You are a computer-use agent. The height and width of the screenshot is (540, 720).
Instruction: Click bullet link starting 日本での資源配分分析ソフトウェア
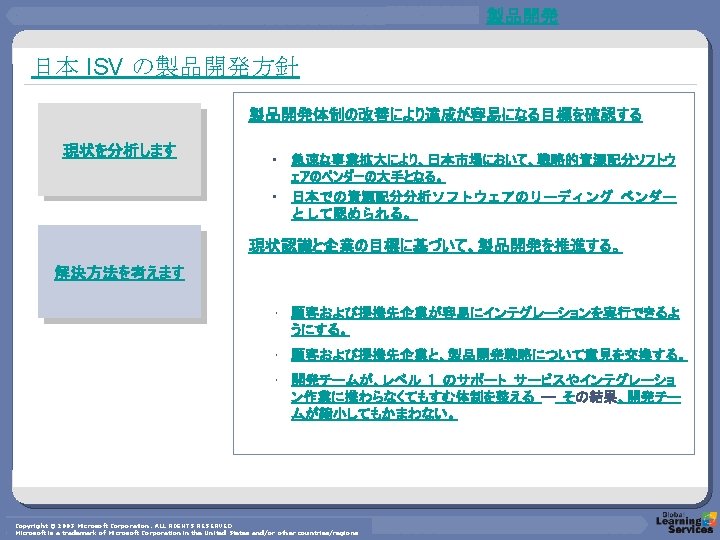coord(484,205)
